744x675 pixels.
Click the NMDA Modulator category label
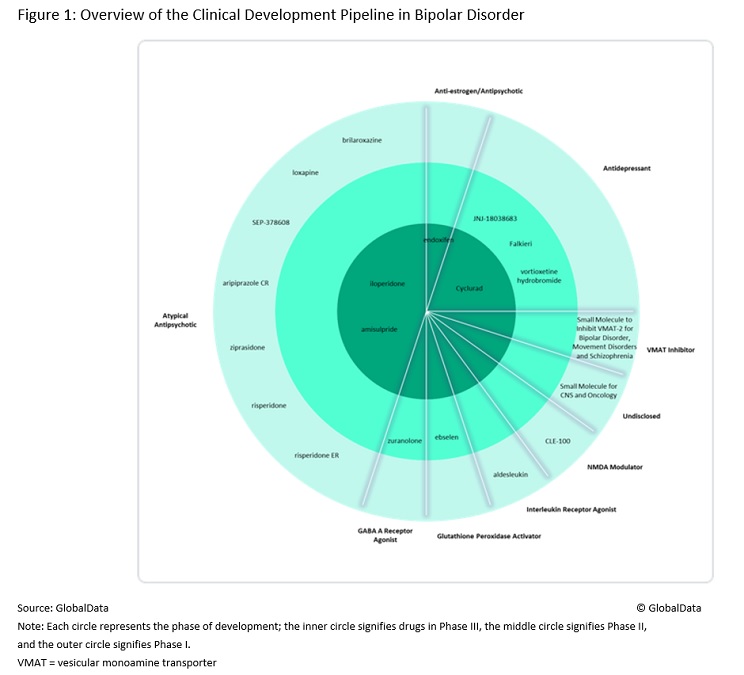pos(615,467)
